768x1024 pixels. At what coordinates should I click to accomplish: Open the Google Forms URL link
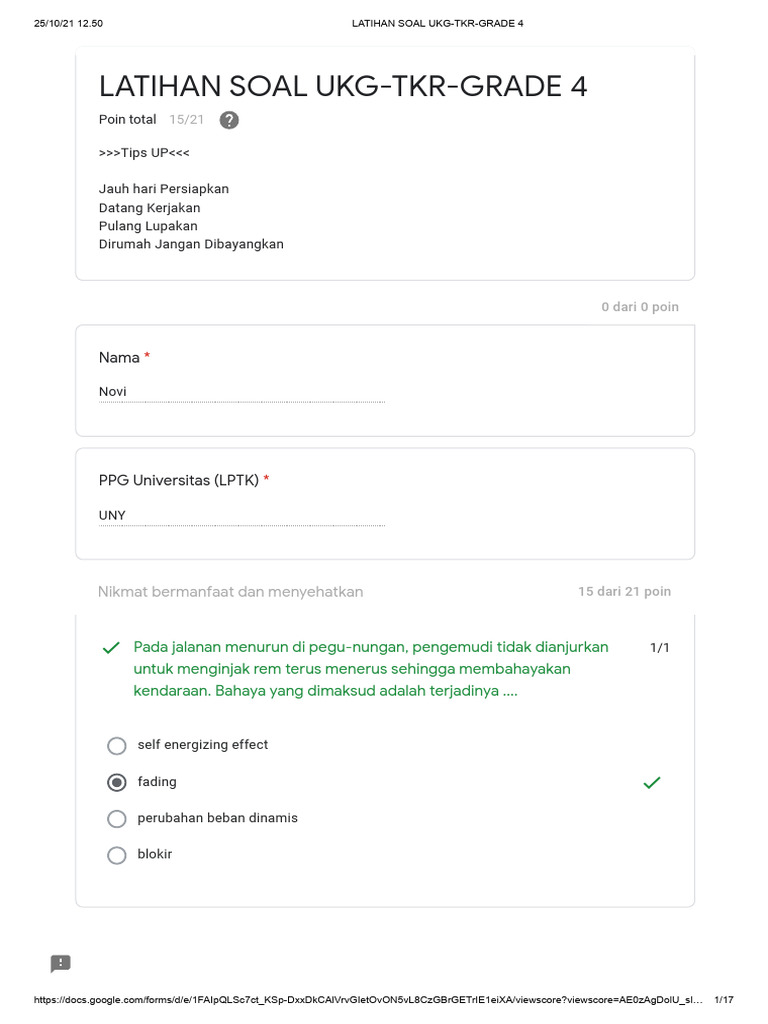[x=370, y=1000]
